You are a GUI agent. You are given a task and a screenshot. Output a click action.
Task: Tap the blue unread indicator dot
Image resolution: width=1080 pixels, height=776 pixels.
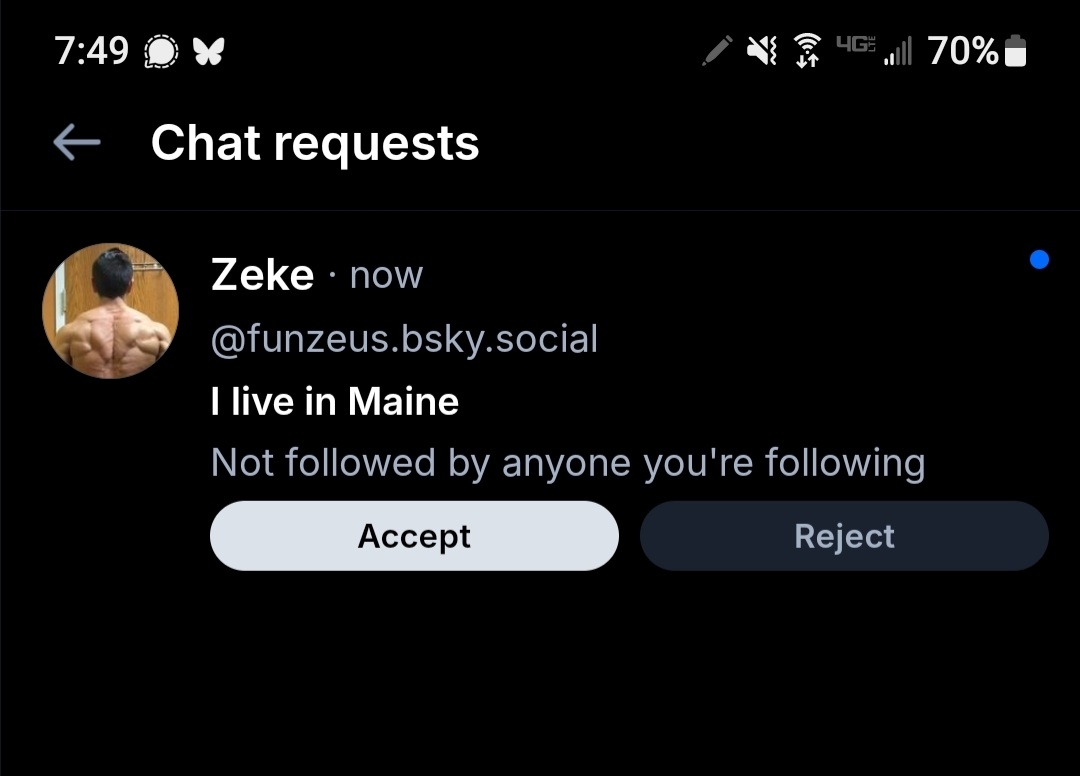point(1039,260)
